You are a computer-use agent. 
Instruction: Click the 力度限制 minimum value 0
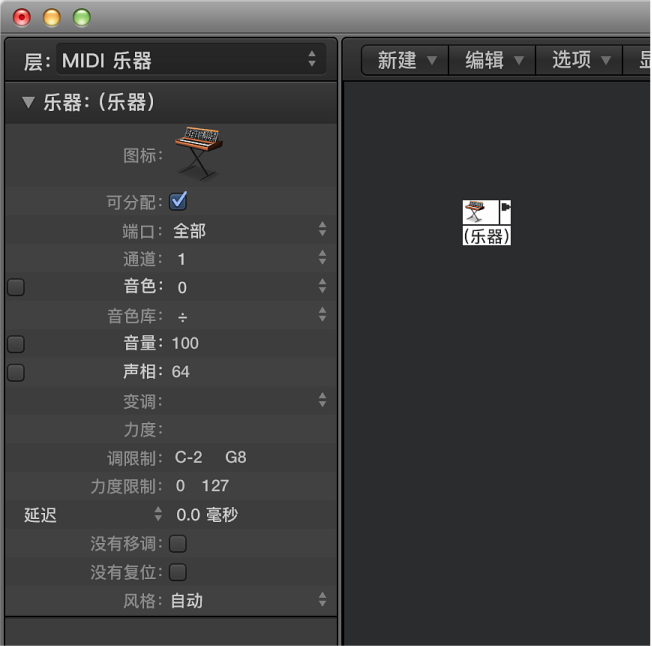[180, 486]
